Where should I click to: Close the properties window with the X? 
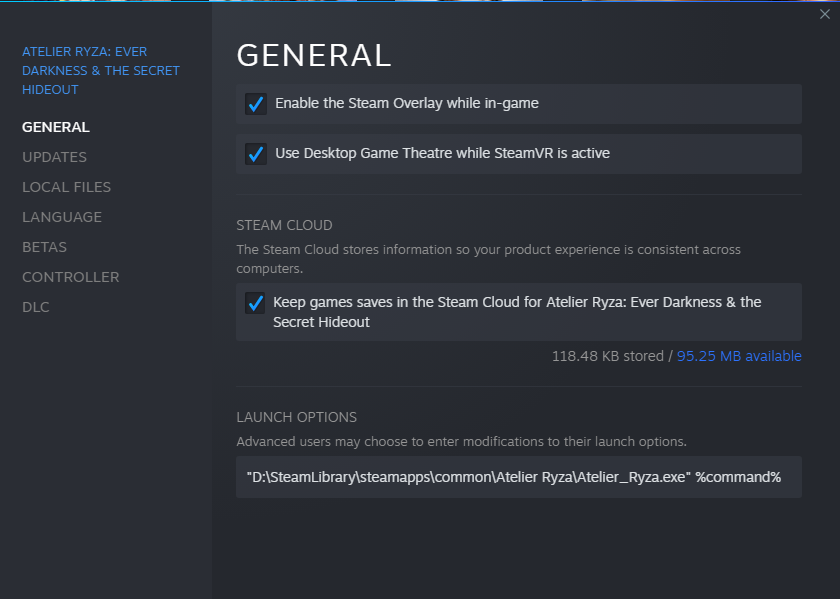(823, 14)
